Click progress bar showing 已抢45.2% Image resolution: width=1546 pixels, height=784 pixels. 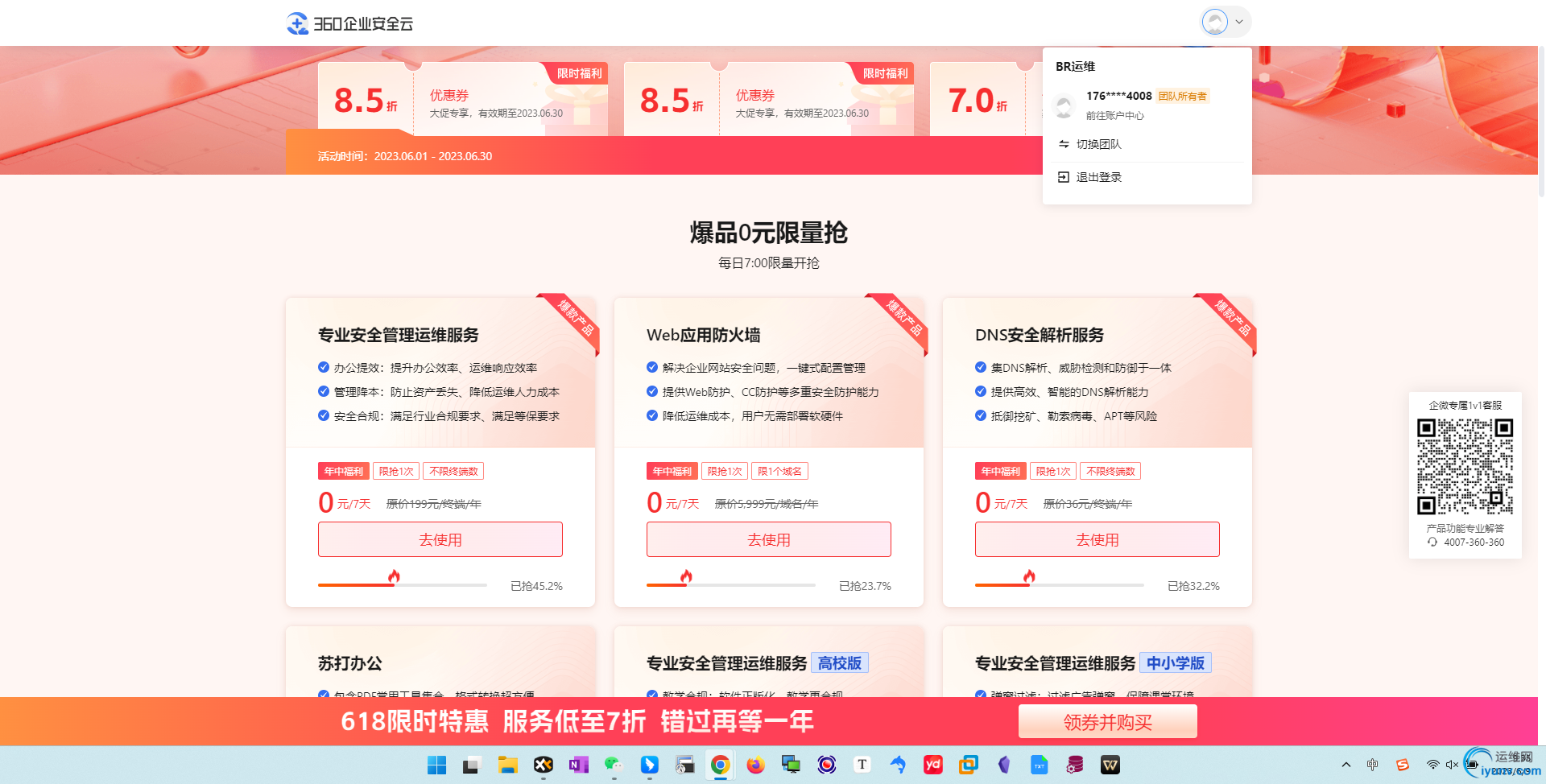pyautogui.click(x=403, y=585)
